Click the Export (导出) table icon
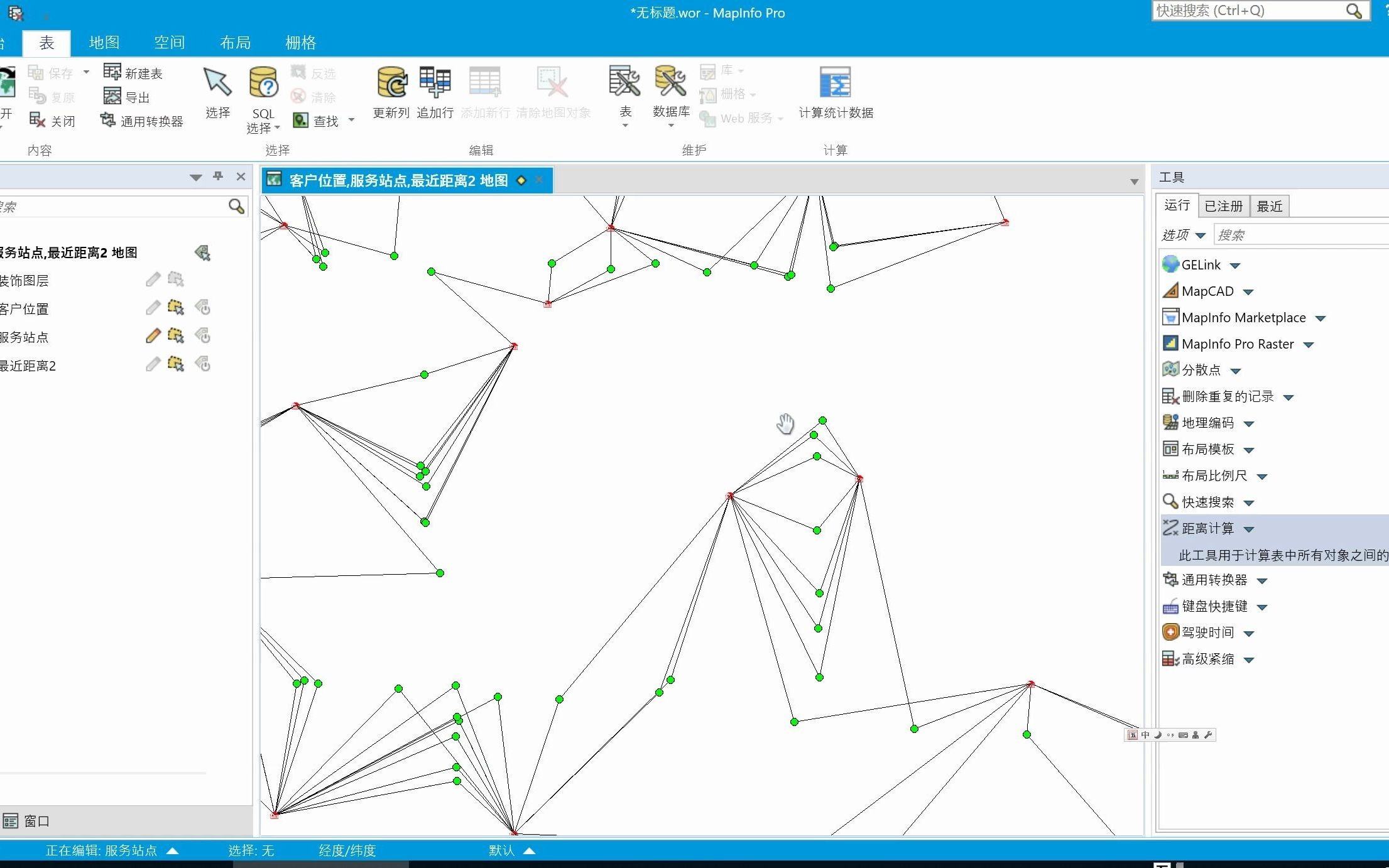The width and height of the screenshot is (1389, 868). (112, 97)
